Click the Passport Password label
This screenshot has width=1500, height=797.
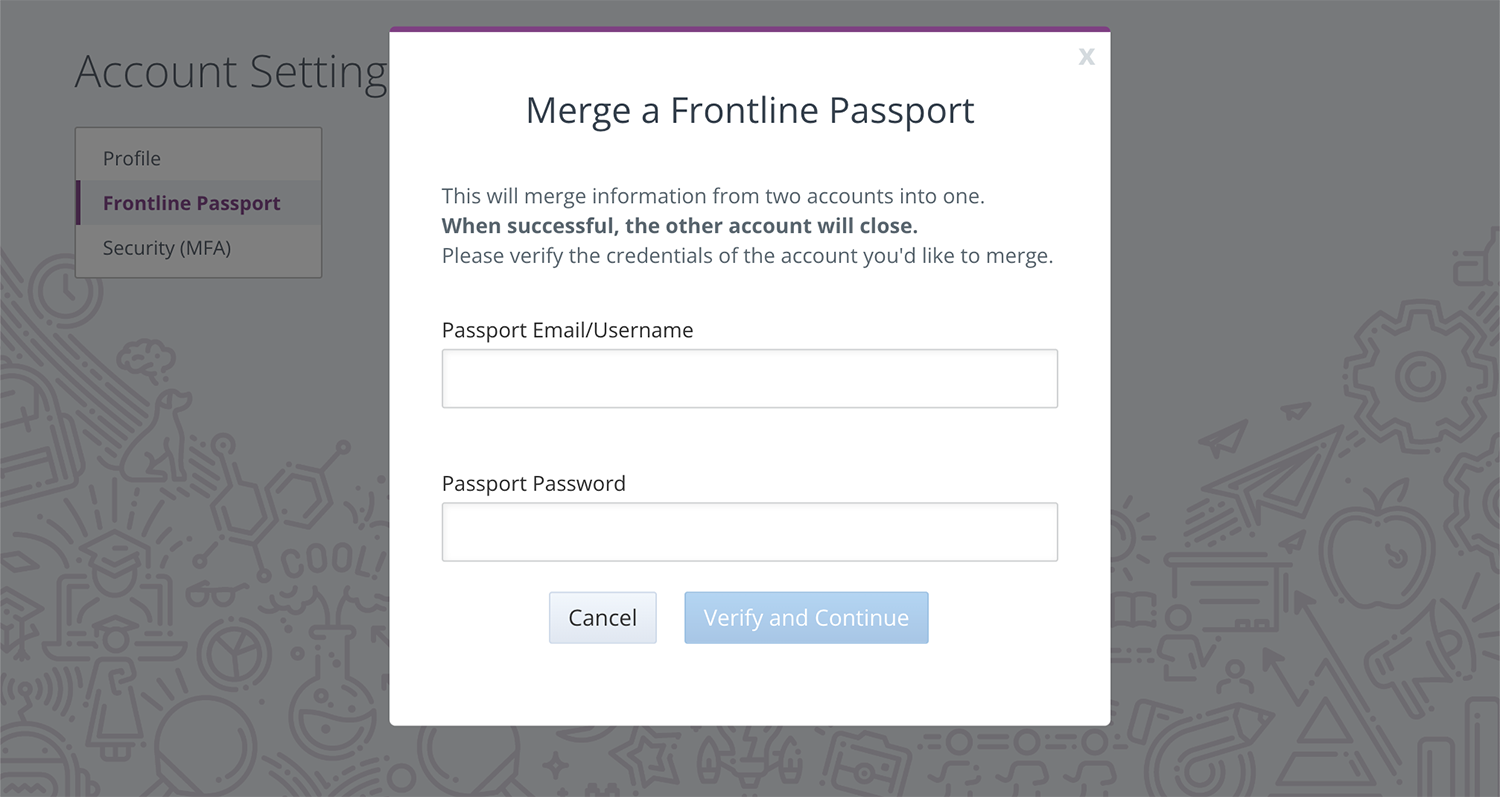click(x=533, y=483)
